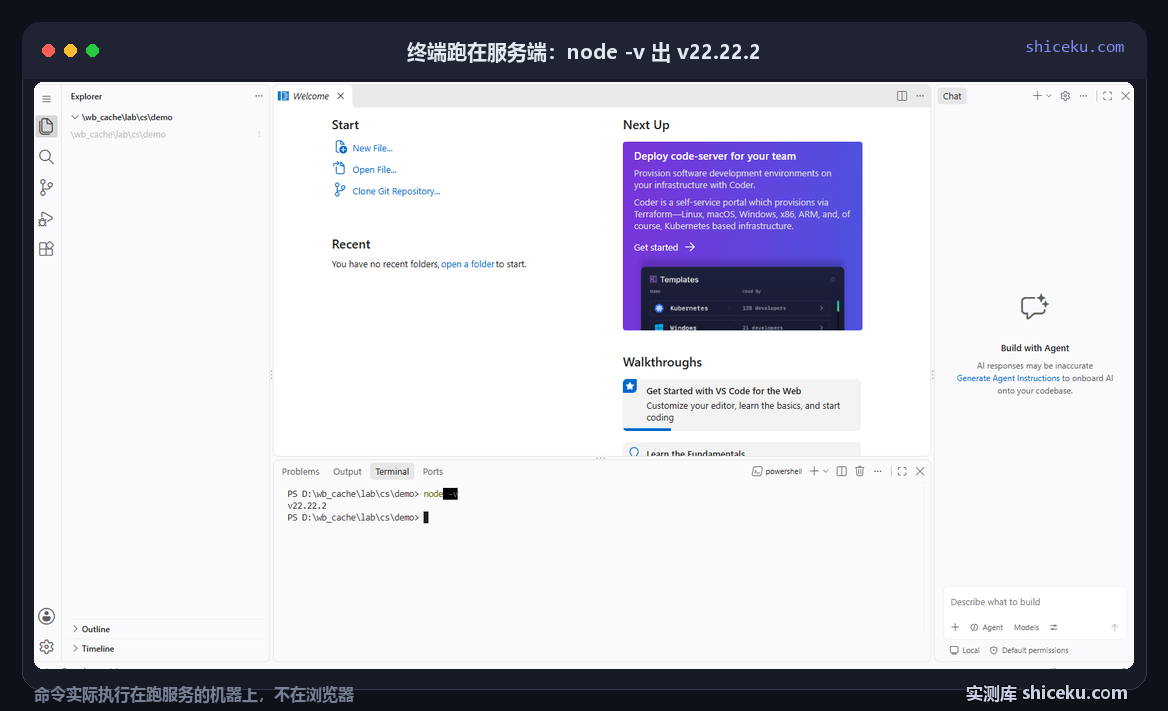Start a new chat session
This screenshot has width=1168, height=711.
[1036, 96]
